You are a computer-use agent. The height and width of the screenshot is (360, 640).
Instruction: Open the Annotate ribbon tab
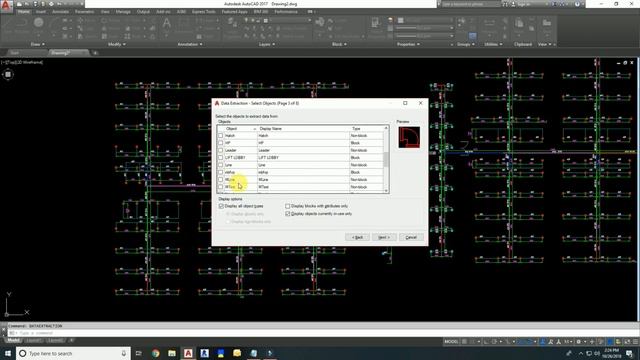pyautogui.click(x=60, y=12)
